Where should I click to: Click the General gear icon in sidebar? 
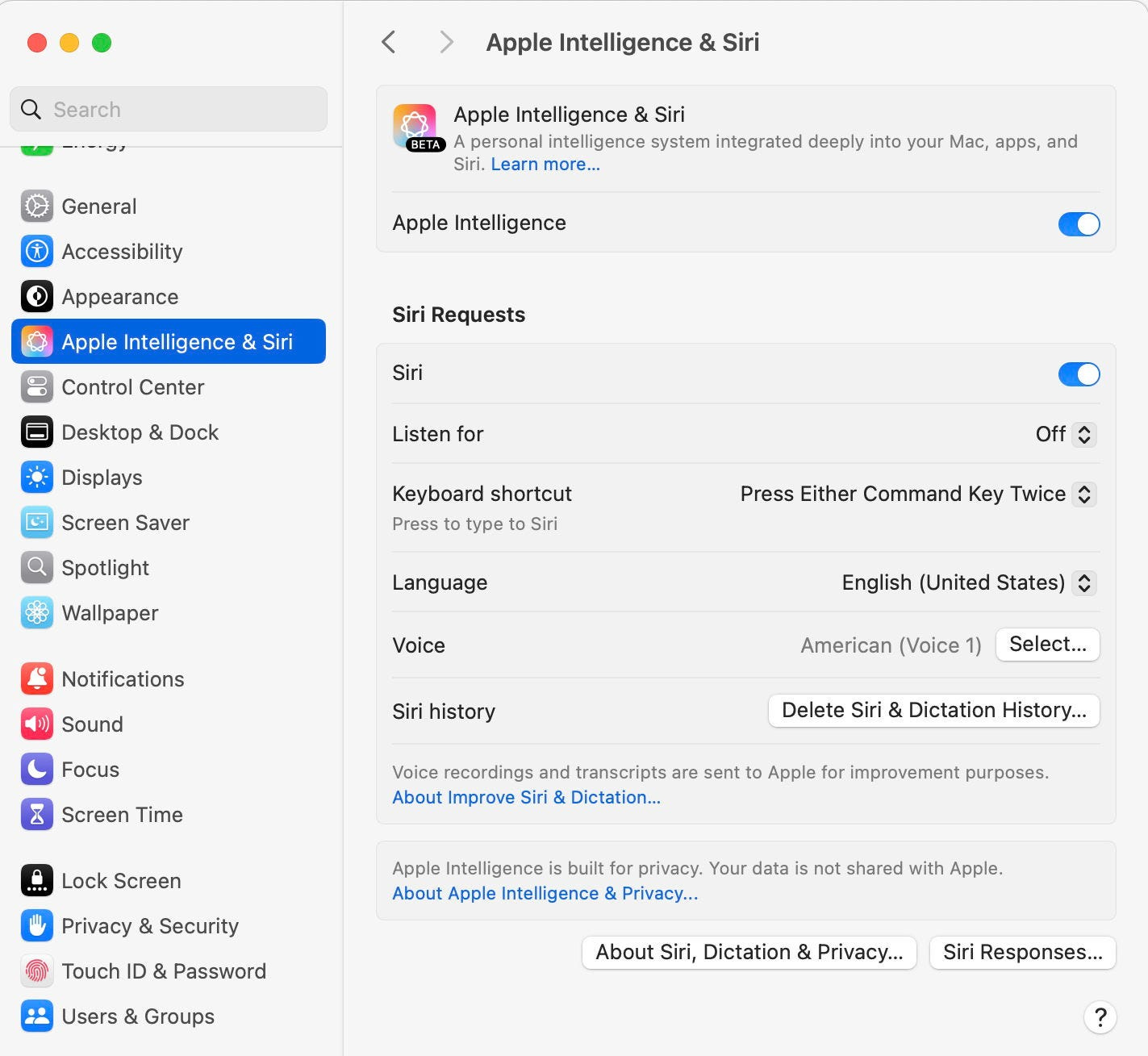coord(37,207)
